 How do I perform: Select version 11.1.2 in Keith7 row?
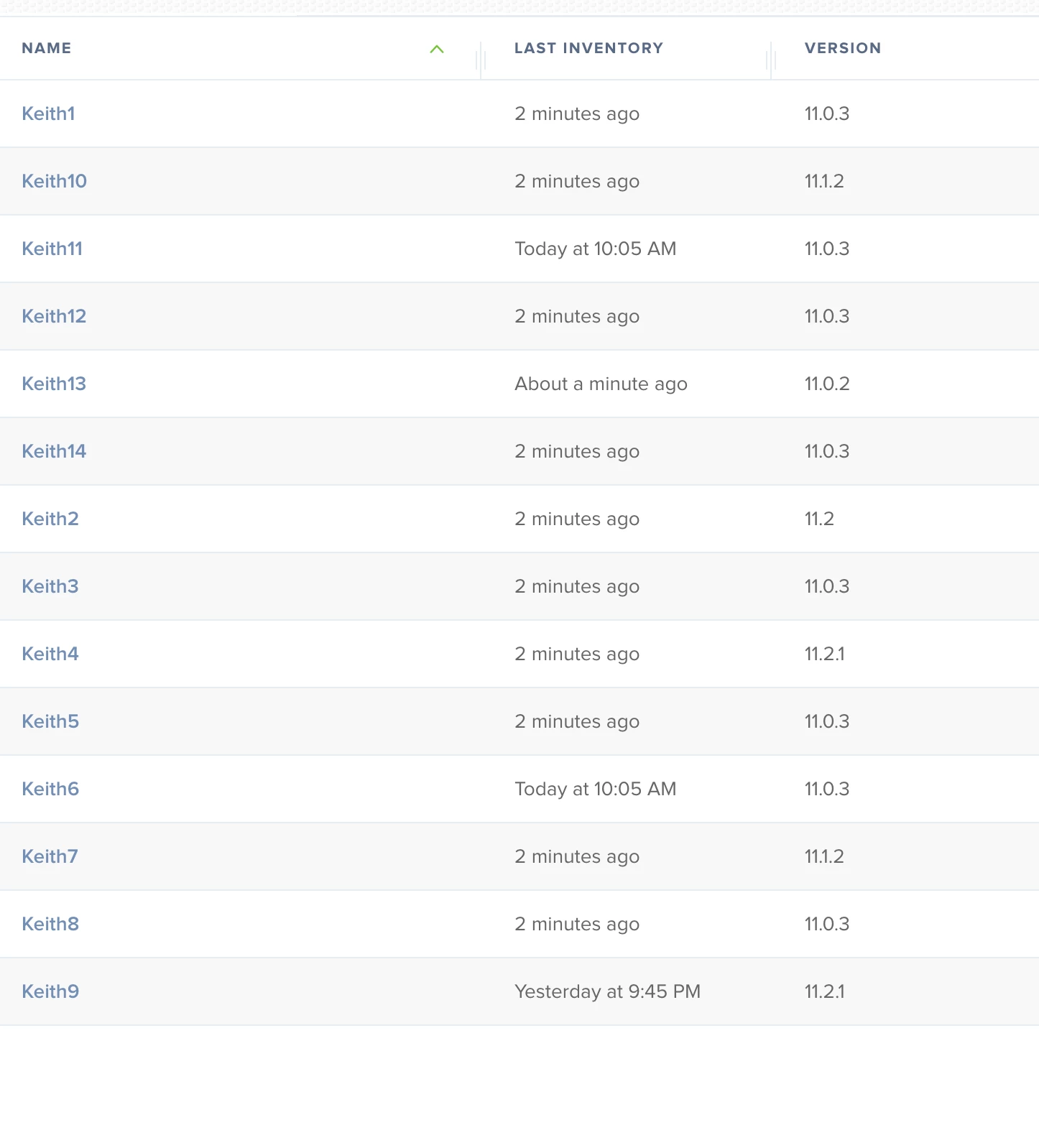click(824, 856)
